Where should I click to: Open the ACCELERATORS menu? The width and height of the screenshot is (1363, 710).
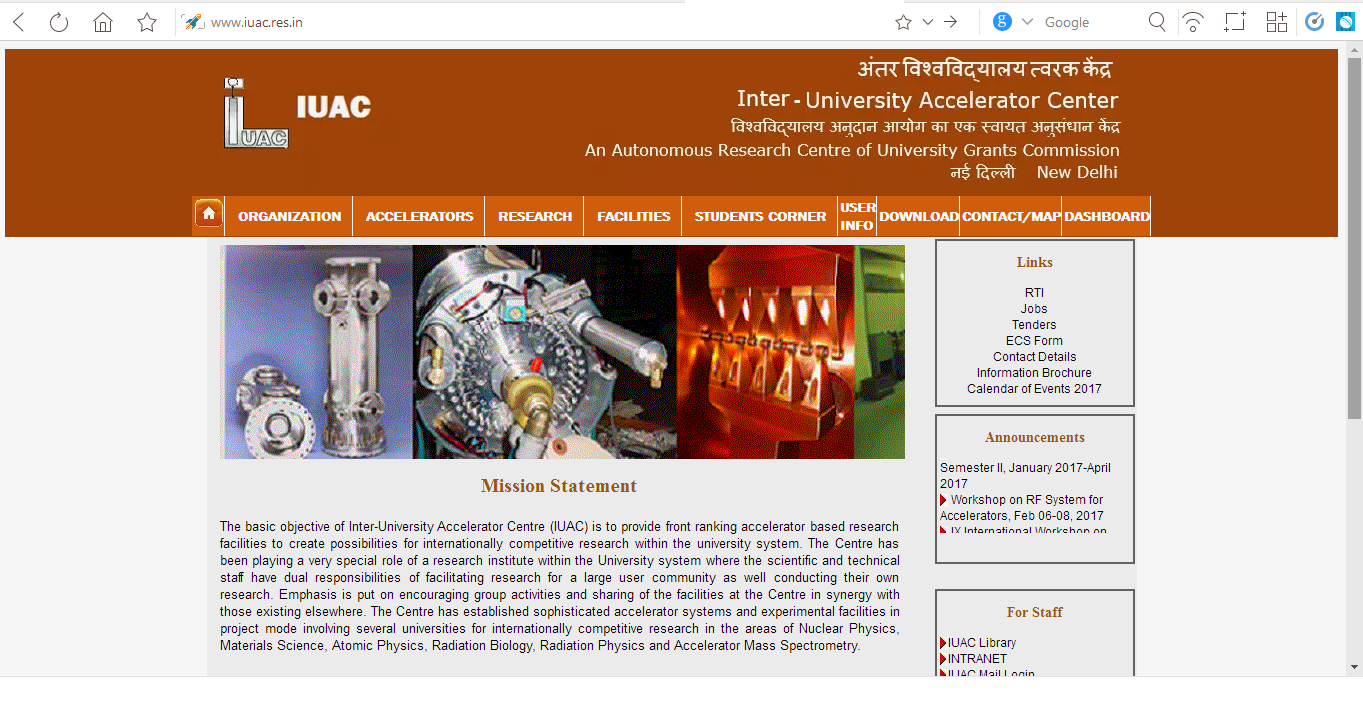(419, 216)
